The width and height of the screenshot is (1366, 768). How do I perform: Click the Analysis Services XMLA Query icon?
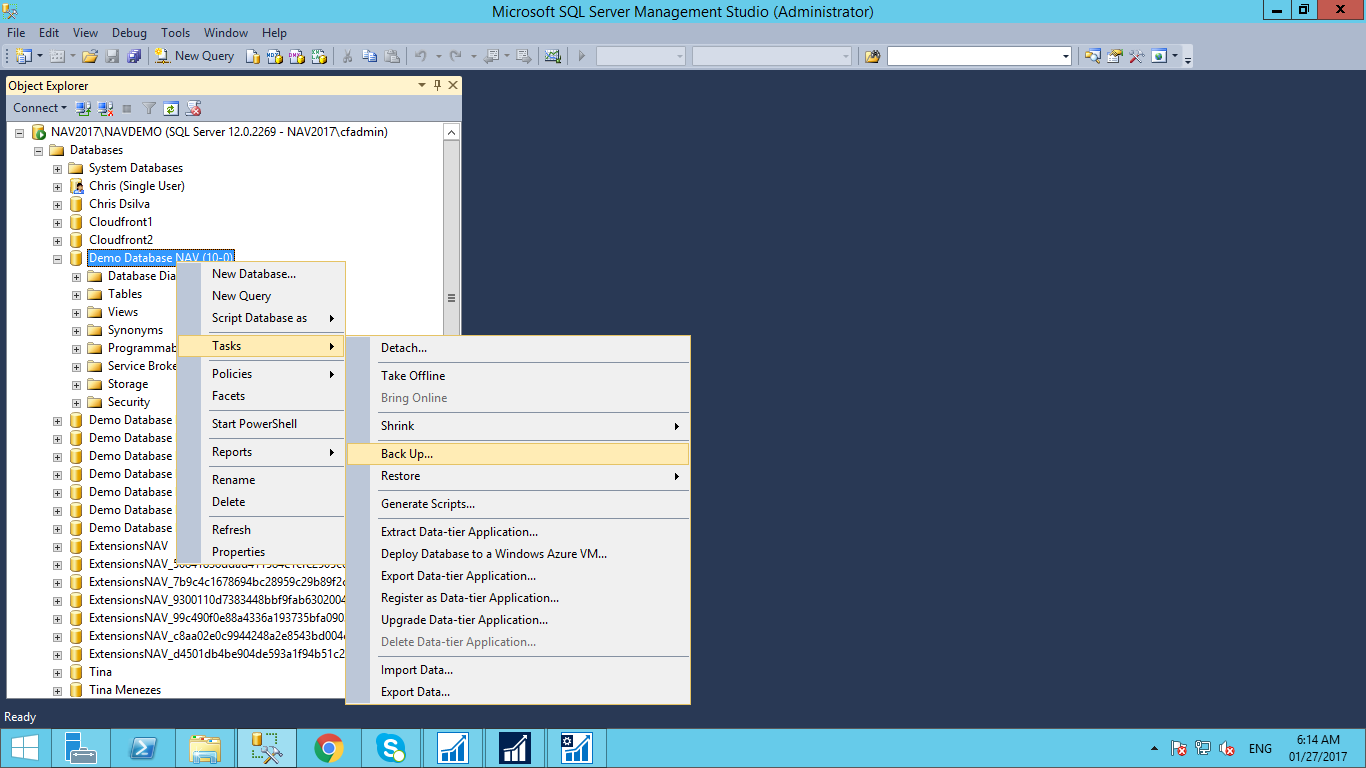pos(319,56)
